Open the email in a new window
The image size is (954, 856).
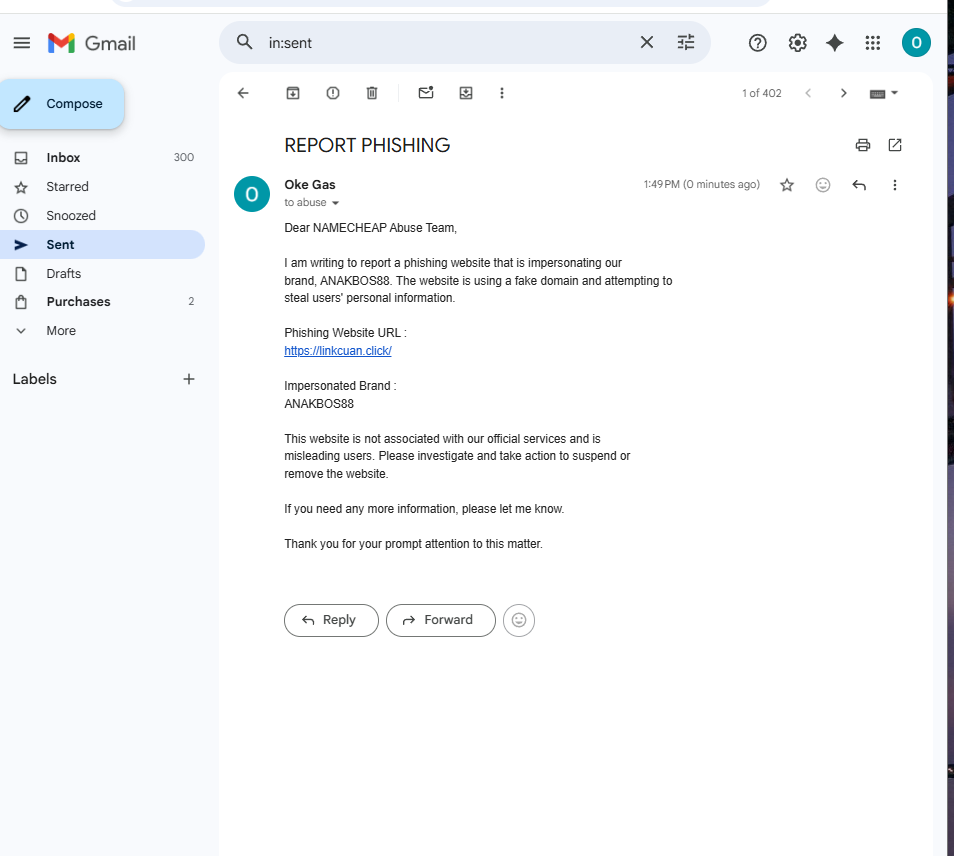click(895, 145)
